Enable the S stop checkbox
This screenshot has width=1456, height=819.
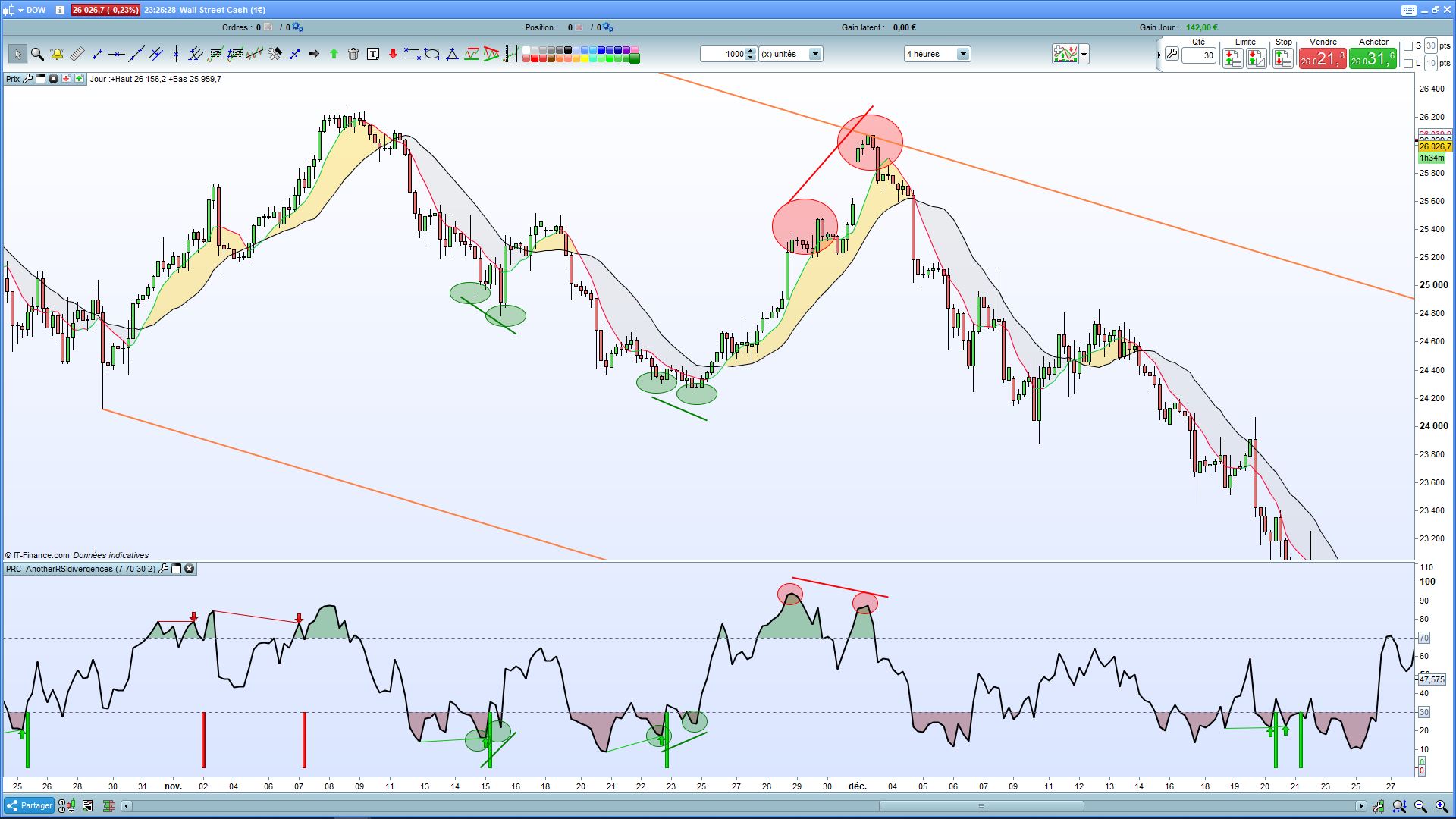click(x=1408, y=46)
